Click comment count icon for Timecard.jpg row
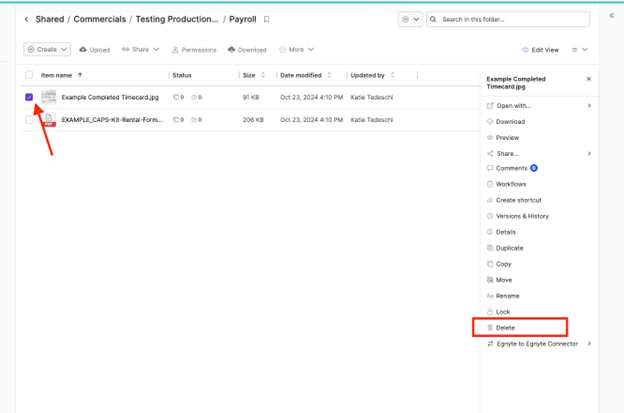624x413 pixels. click(176, 97)
